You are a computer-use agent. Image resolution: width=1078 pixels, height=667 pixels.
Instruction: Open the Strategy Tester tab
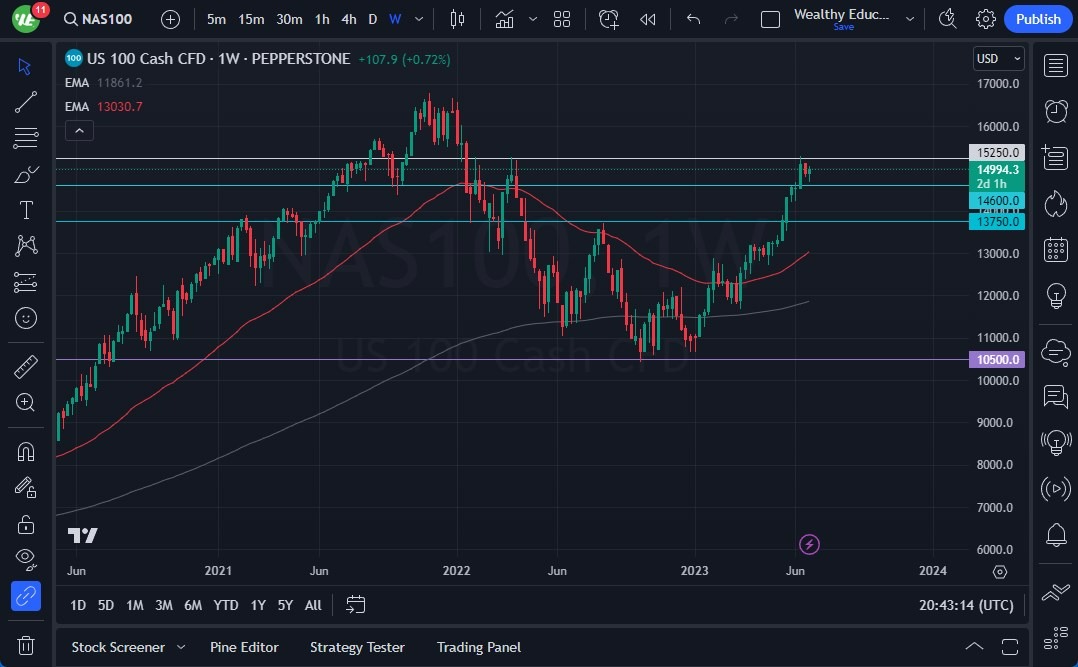point(357,647)
